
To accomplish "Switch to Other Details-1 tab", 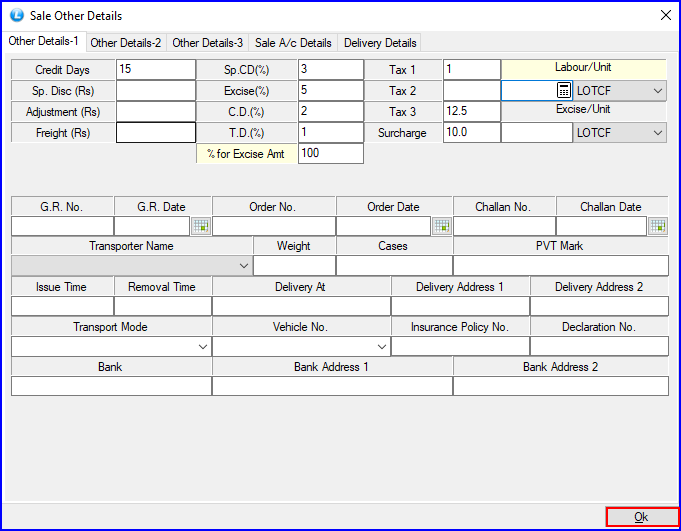I will pos(43,41).
